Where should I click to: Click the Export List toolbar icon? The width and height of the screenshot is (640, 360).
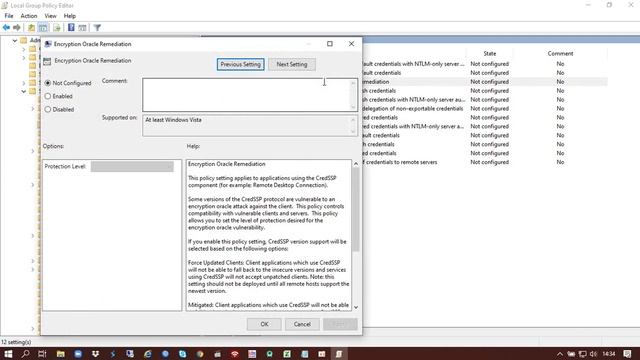coord(57,28)
